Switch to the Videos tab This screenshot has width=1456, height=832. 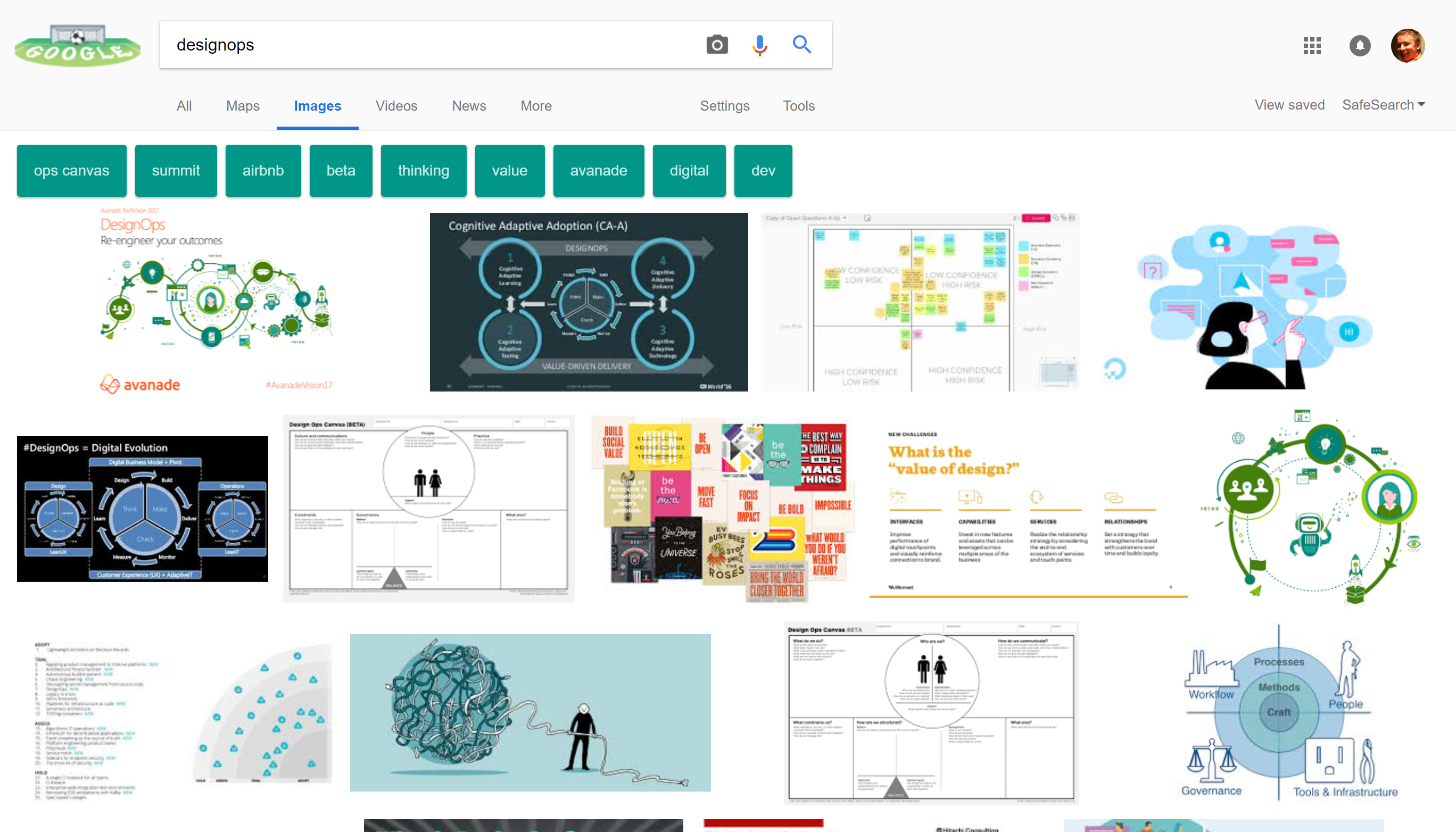(396, 106)
